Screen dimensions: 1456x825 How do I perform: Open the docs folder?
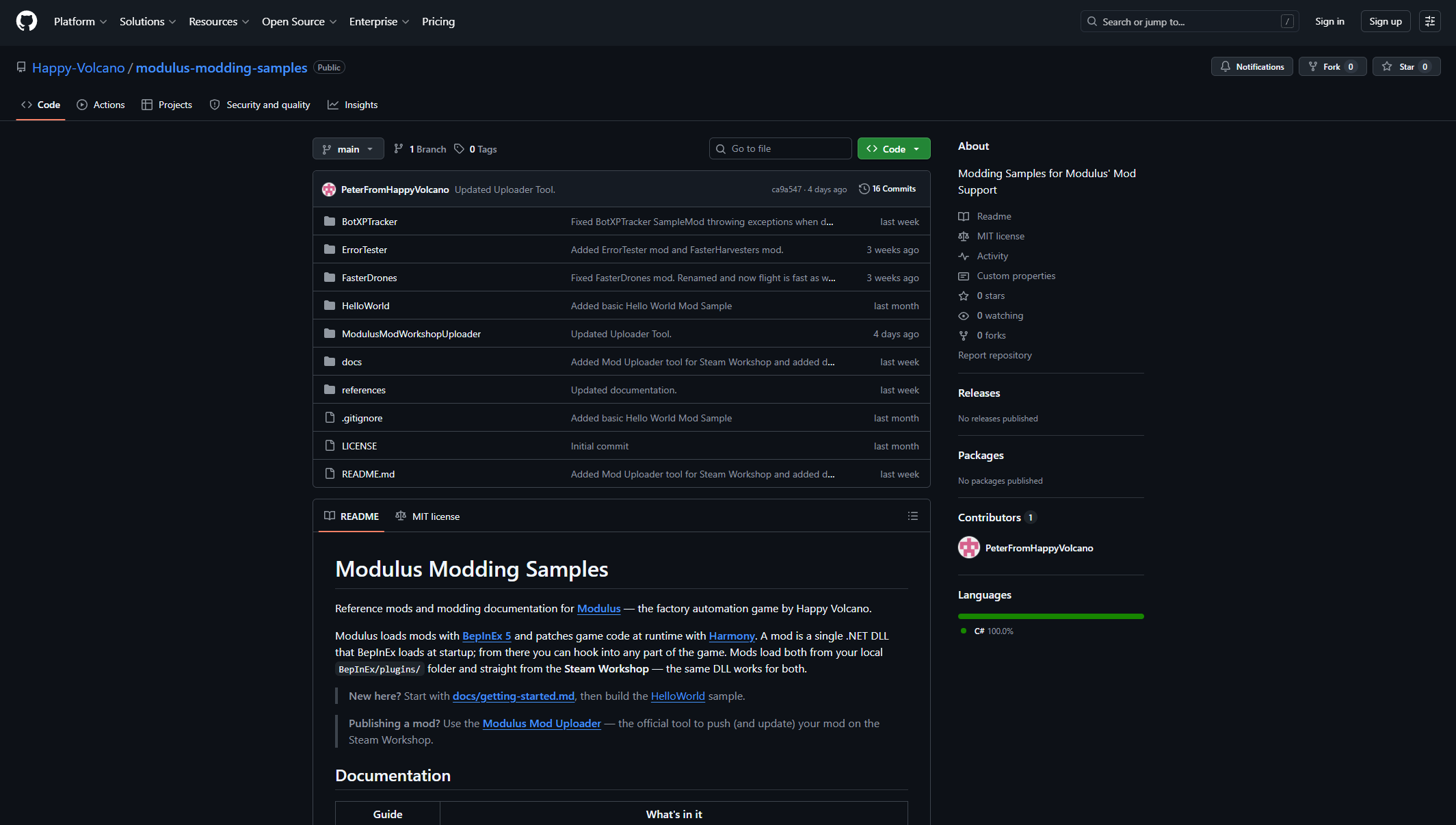click(x=352, y=362)
